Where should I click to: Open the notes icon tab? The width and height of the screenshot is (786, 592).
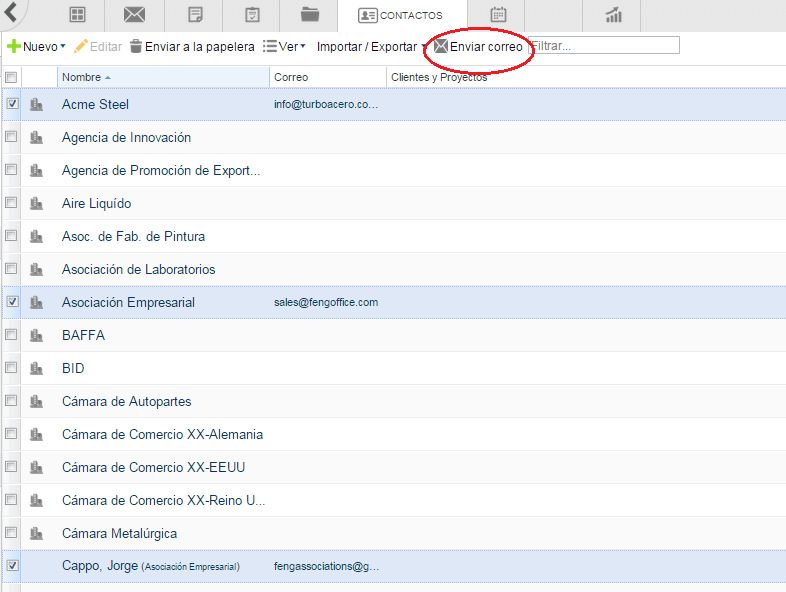[195, 15]
